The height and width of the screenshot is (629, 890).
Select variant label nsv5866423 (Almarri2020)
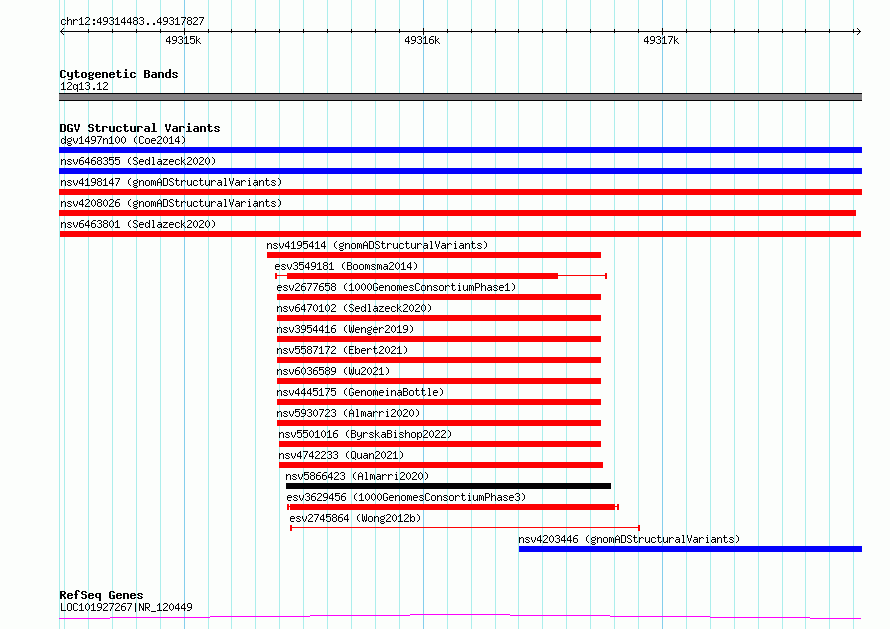(x=357, y=476)
